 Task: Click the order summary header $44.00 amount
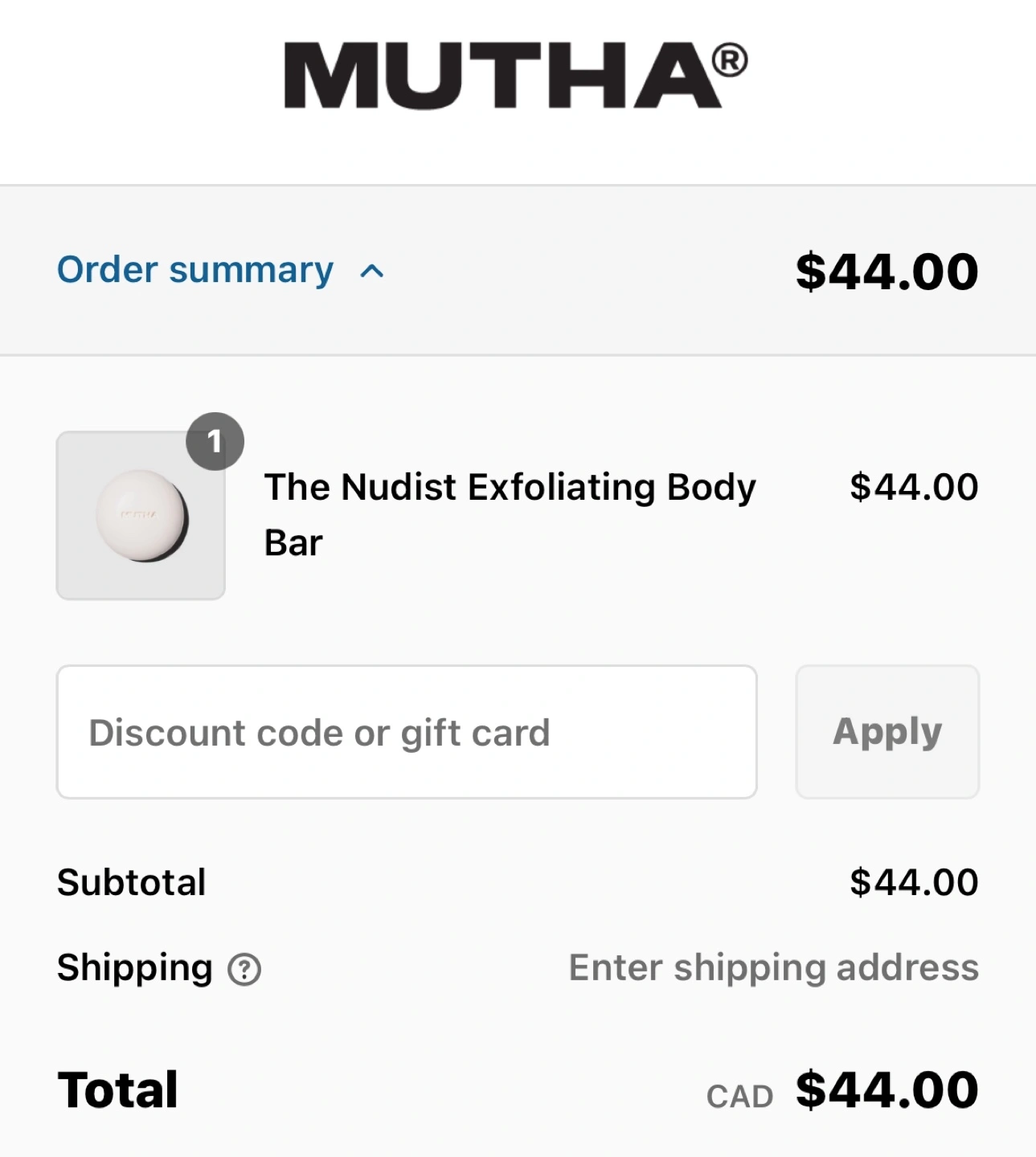887,272
